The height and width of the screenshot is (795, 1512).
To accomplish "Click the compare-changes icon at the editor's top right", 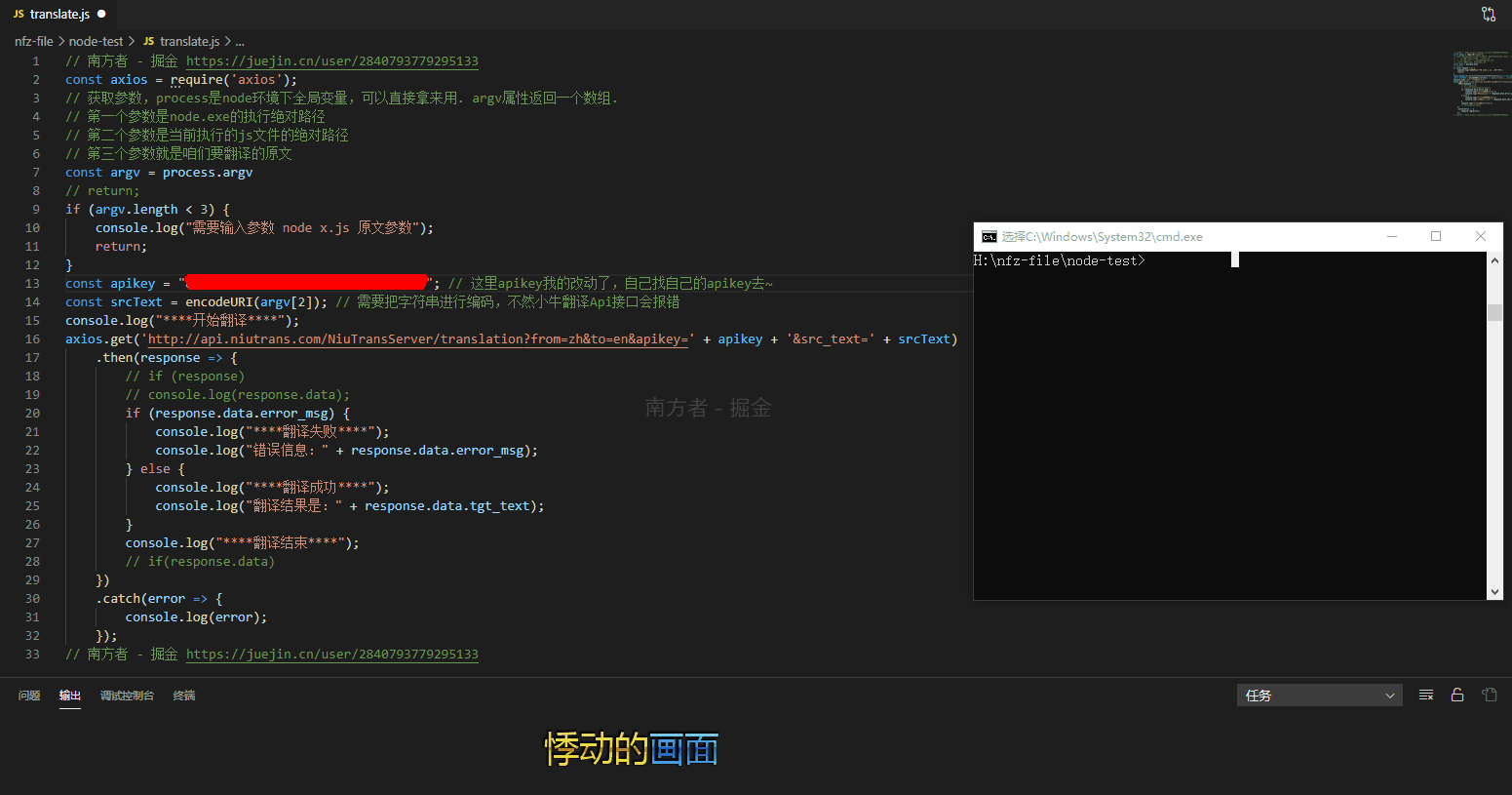I will pyautogui.click(x=1489, y=14).
